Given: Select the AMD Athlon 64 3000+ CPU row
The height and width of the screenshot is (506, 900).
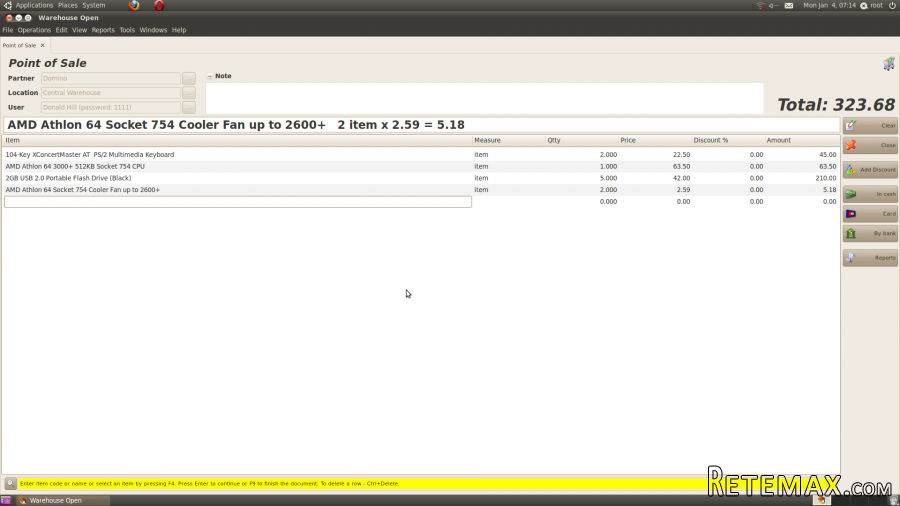Looking at the screenshot, I should coord(421,166).
